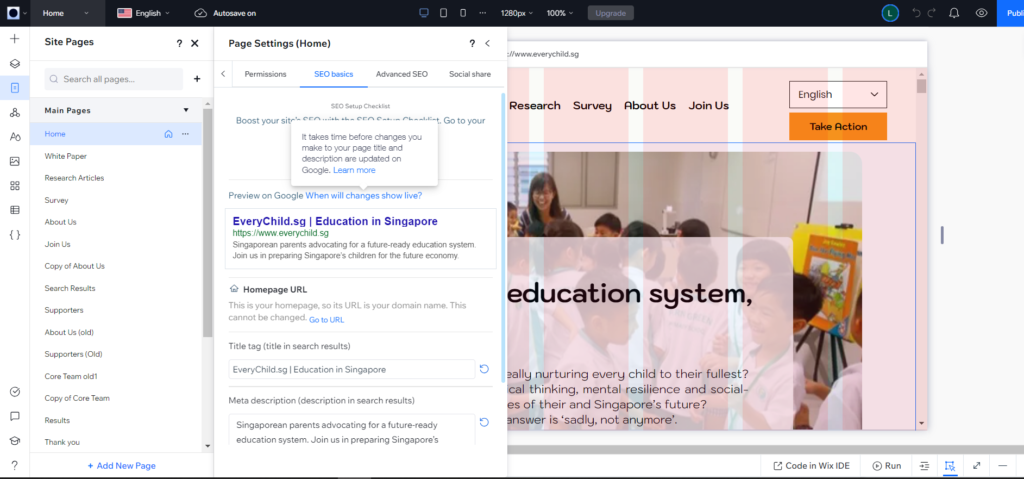The image size is (1024, 479).
Task: Collapse Page Settings with back chevron
Action: [x=487, y=44]
